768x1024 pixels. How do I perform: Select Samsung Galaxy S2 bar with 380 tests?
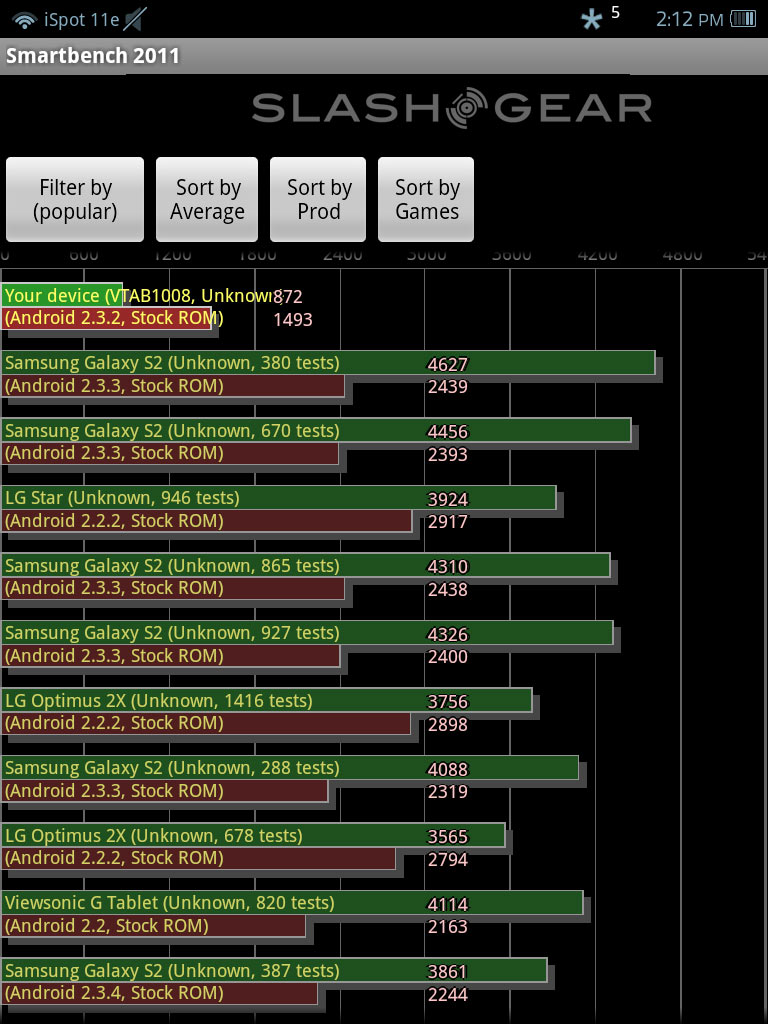pos(327,363)
